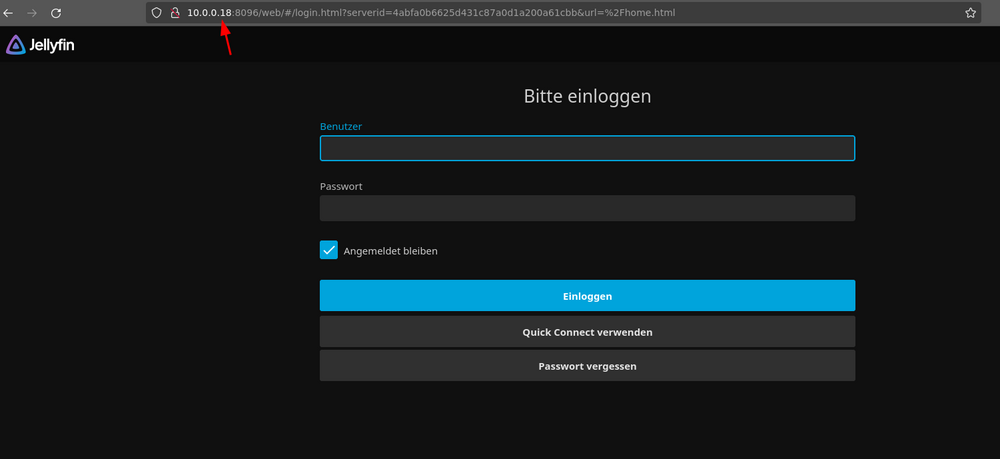Click the Jellyfin logo in the header

40,45
